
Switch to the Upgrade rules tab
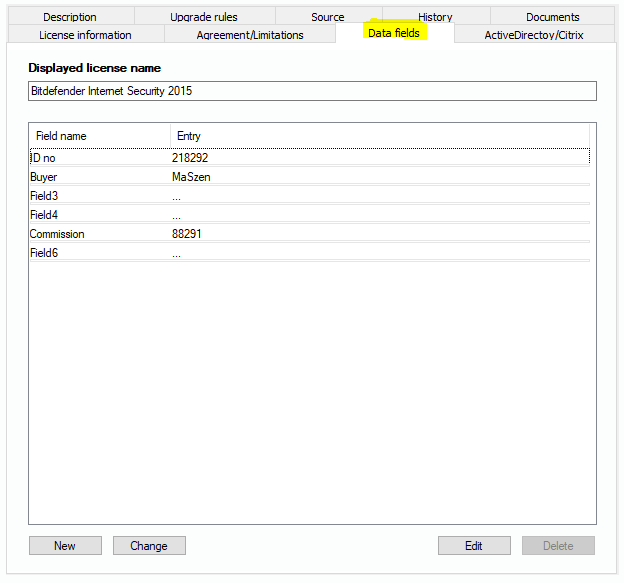coord(204,17)
